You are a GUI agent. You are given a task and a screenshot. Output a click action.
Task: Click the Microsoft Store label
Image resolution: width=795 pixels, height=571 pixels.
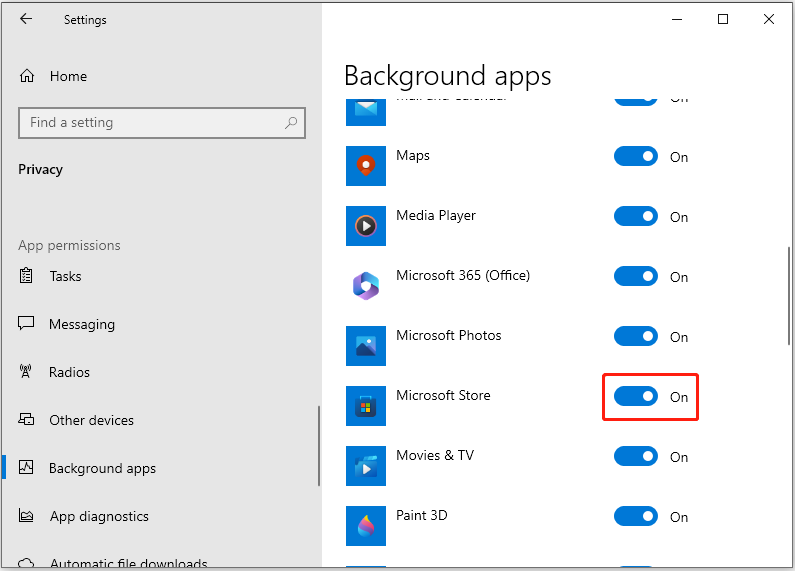click(443, 395)
